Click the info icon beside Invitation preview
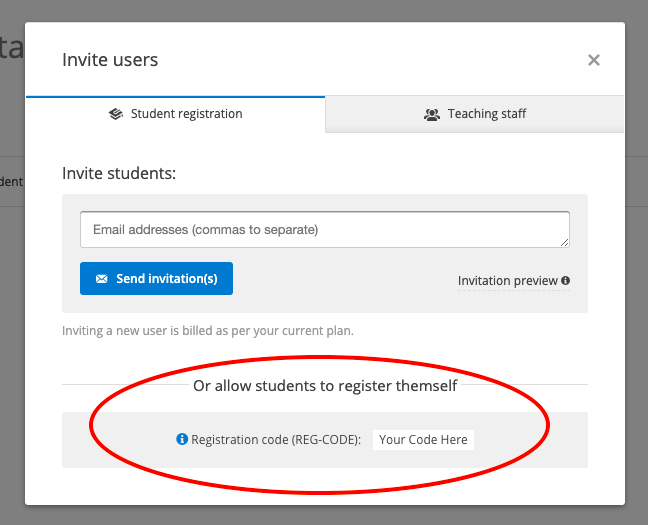The width and height of the screenshot is (648, 525). click(x=566, y=281)
